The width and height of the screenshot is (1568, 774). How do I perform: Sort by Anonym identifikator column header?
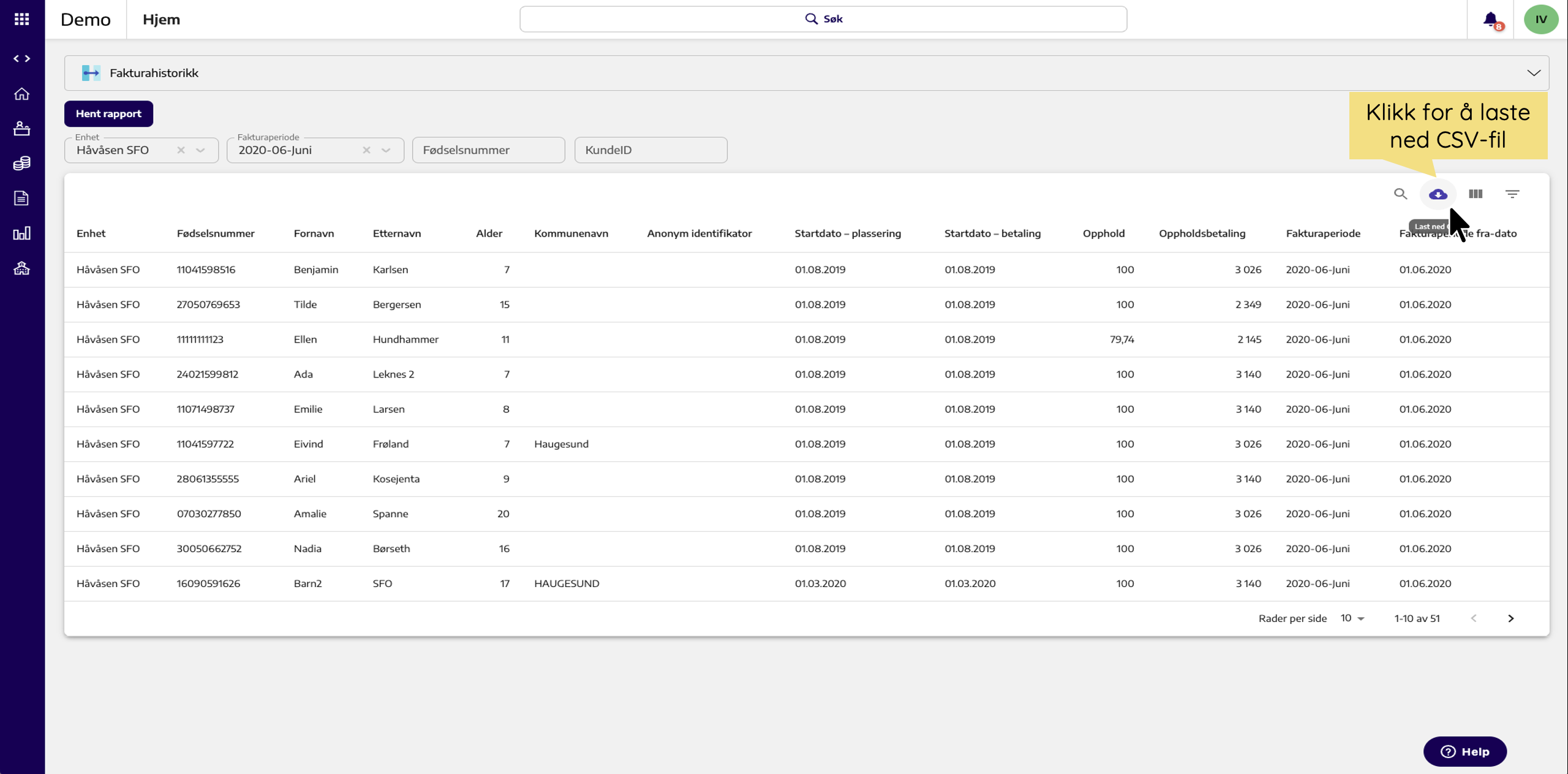(699, 233)
